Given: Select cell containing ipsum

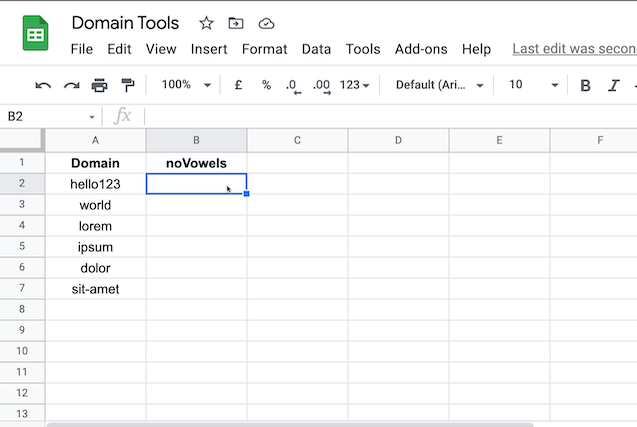Looking at the screenshot, I should [95, 247].
